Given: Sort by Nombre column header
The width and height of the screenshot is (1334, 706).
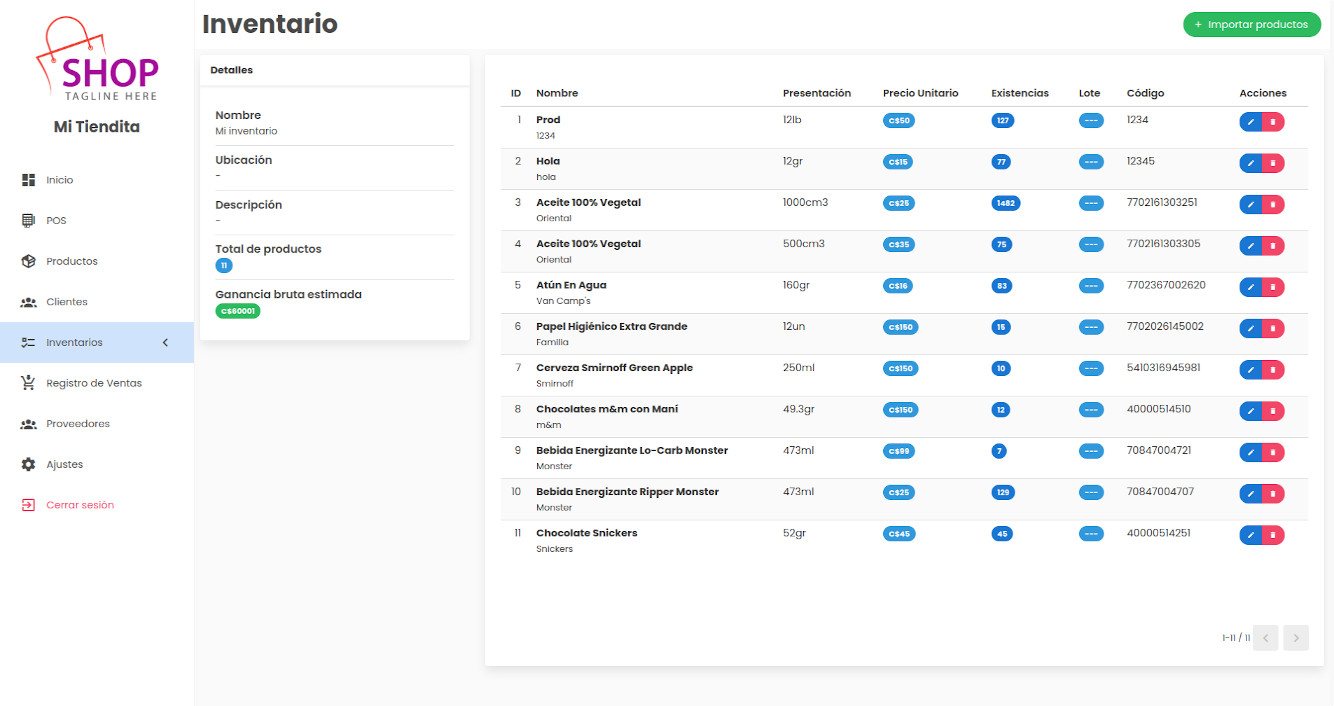Looking at the screenshot, I should (557, 93).
